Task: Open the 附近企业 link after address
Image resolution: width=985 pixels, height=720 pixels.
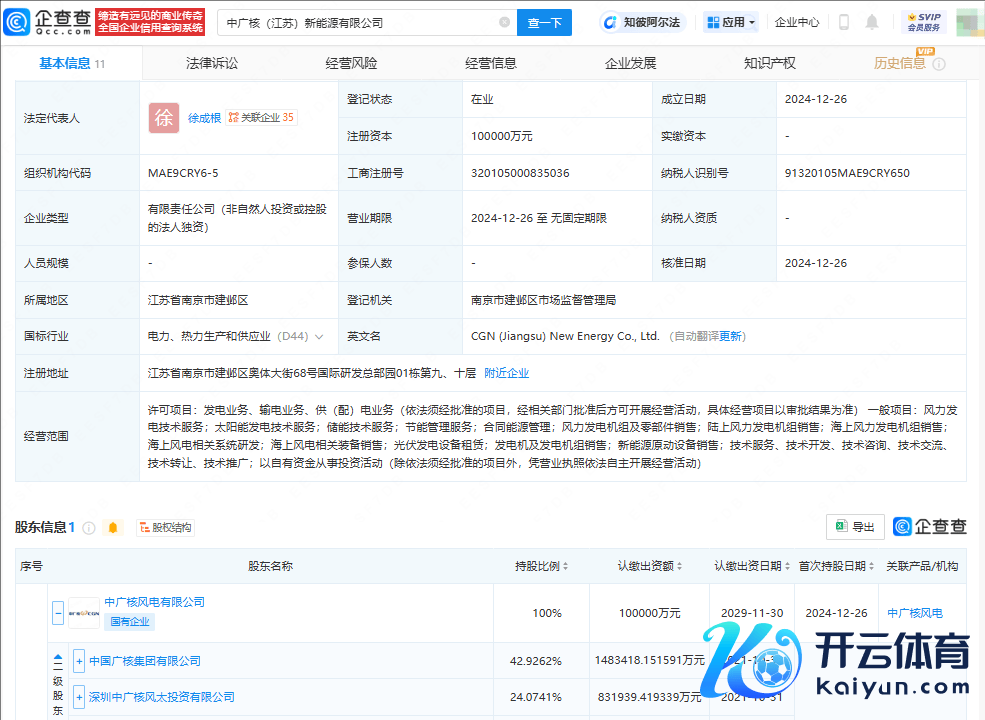Action: coord(506,373)
